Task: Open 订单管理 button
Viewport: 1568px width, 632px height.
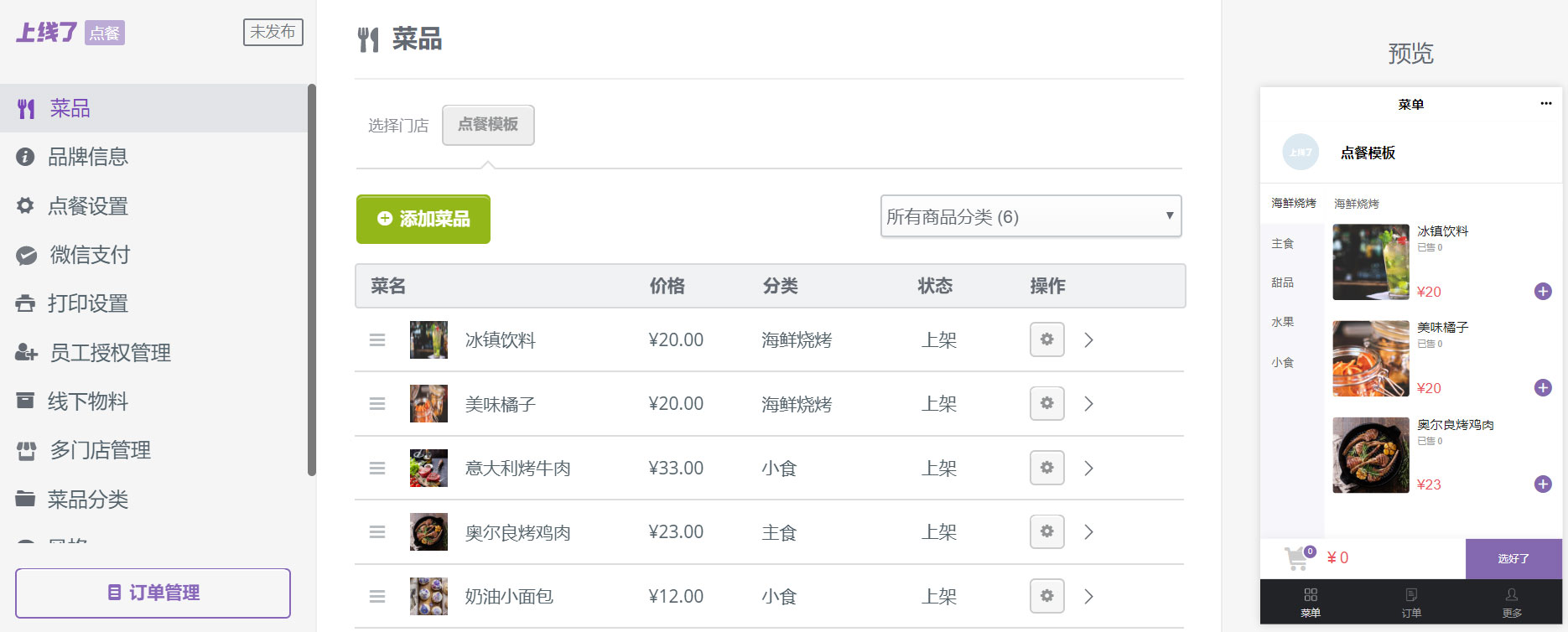Action: [153, 593]
